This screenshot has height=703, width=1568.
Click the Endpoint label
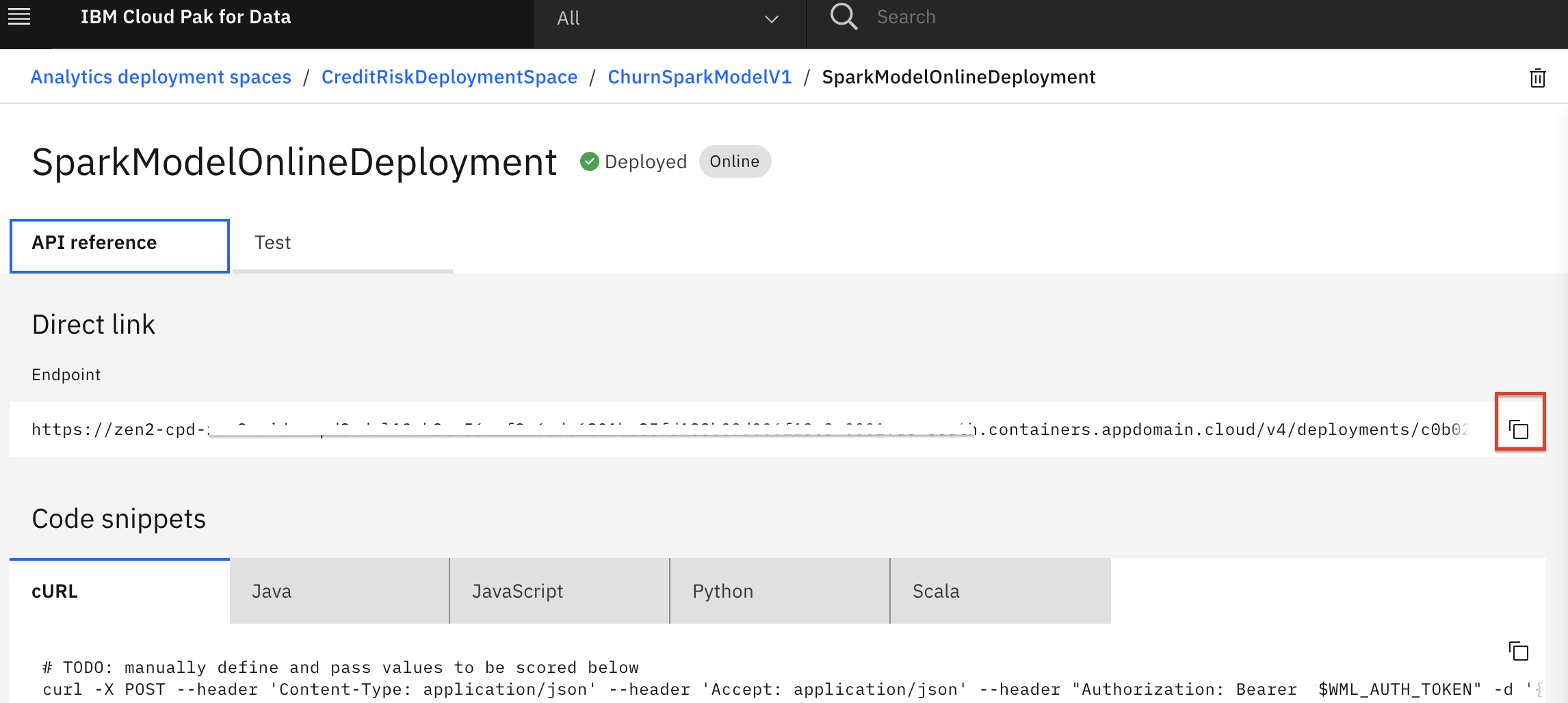click(x=66, y=375)
